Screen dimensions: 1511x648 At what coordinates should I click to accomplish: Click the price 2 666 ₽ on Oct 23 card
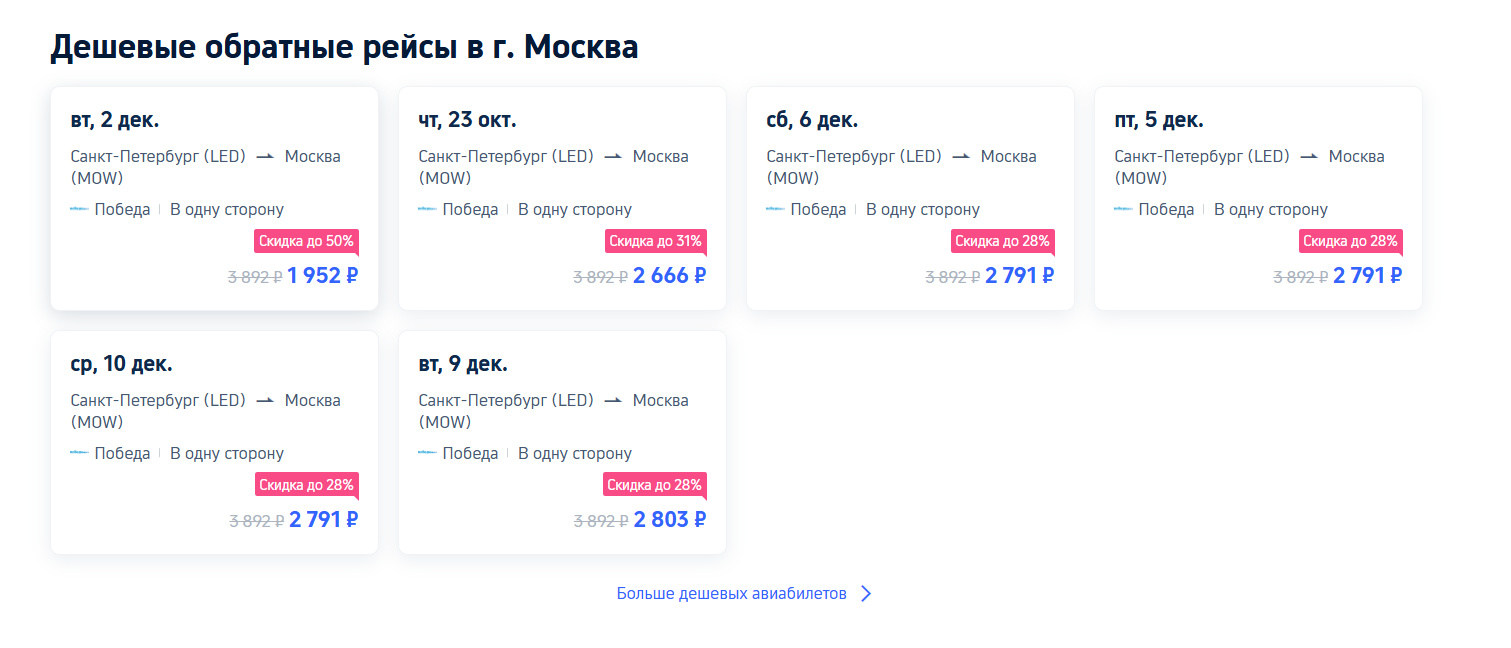click(668, 275)
